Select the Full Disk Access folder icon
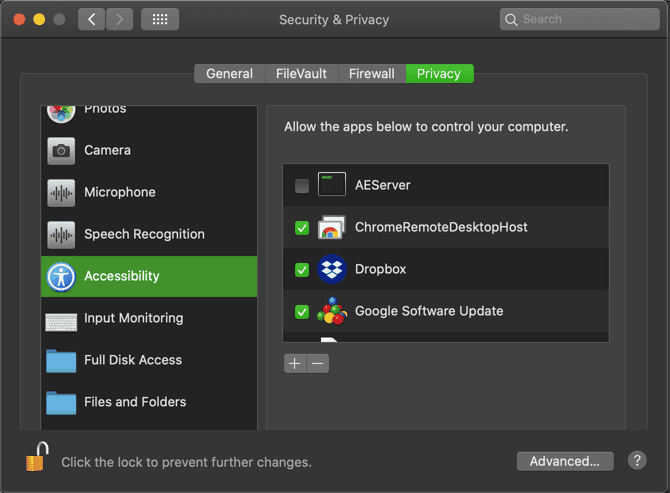 click(61, 361)
